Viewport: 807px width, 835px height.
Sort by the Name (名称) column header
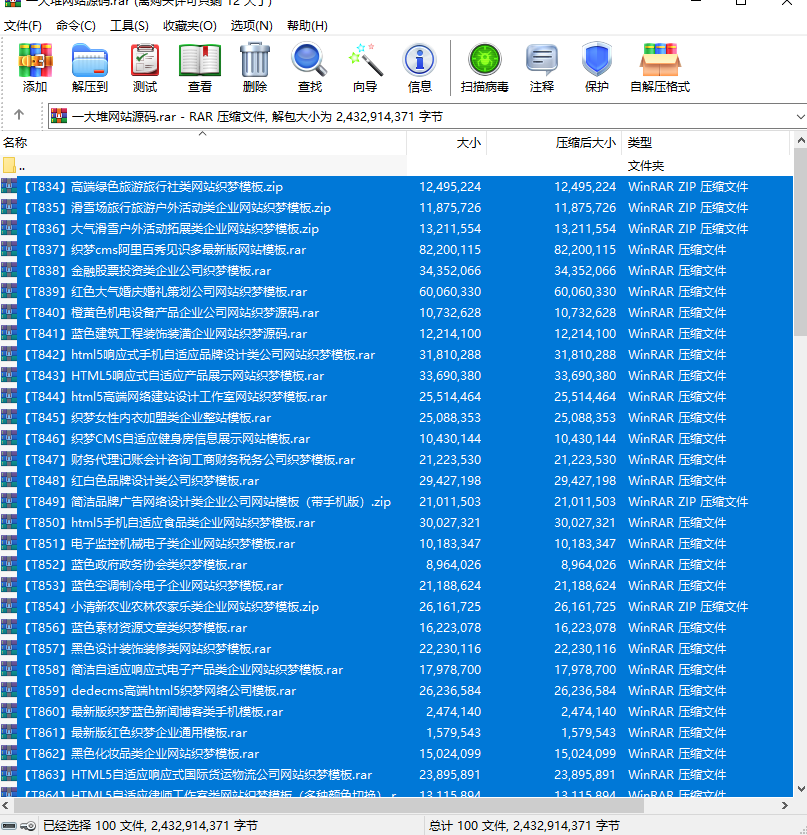pos(202,143)
